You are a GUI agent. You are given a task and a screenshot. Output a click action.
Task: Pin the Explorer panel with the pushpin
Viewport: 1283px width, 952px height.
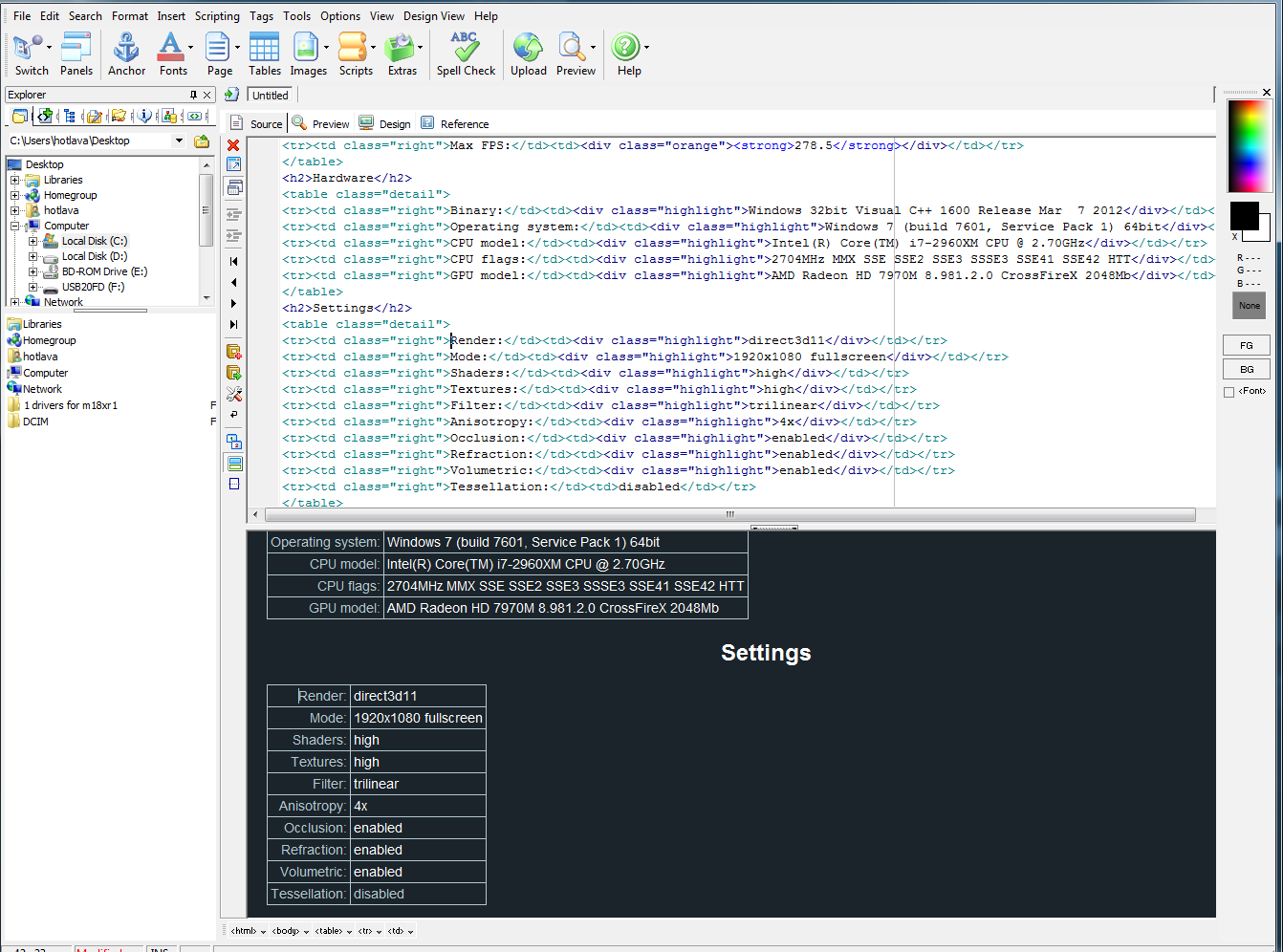coord(193,95)
